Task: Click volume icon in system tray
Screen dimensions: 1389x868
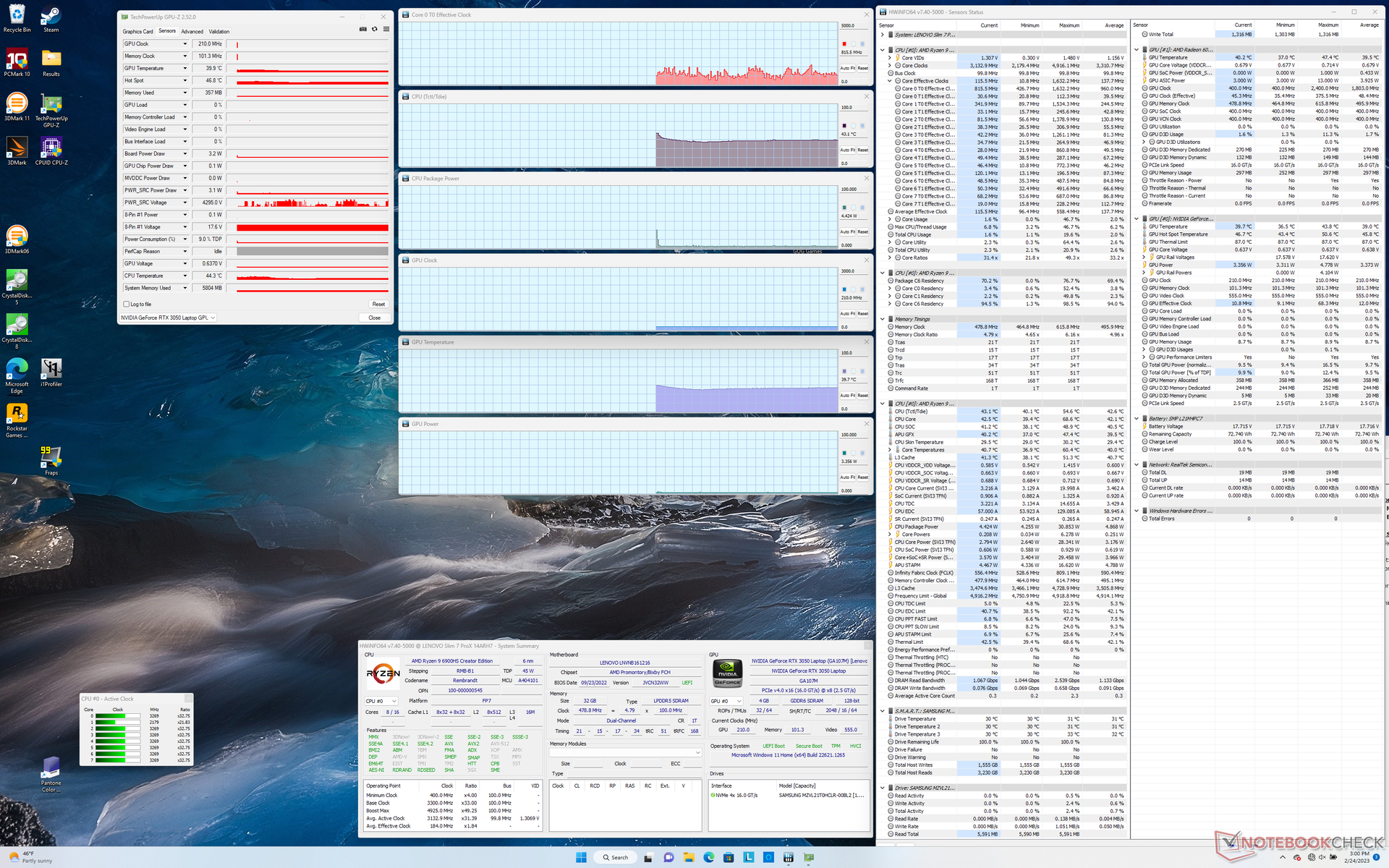Action: [x=1322, y=857]
